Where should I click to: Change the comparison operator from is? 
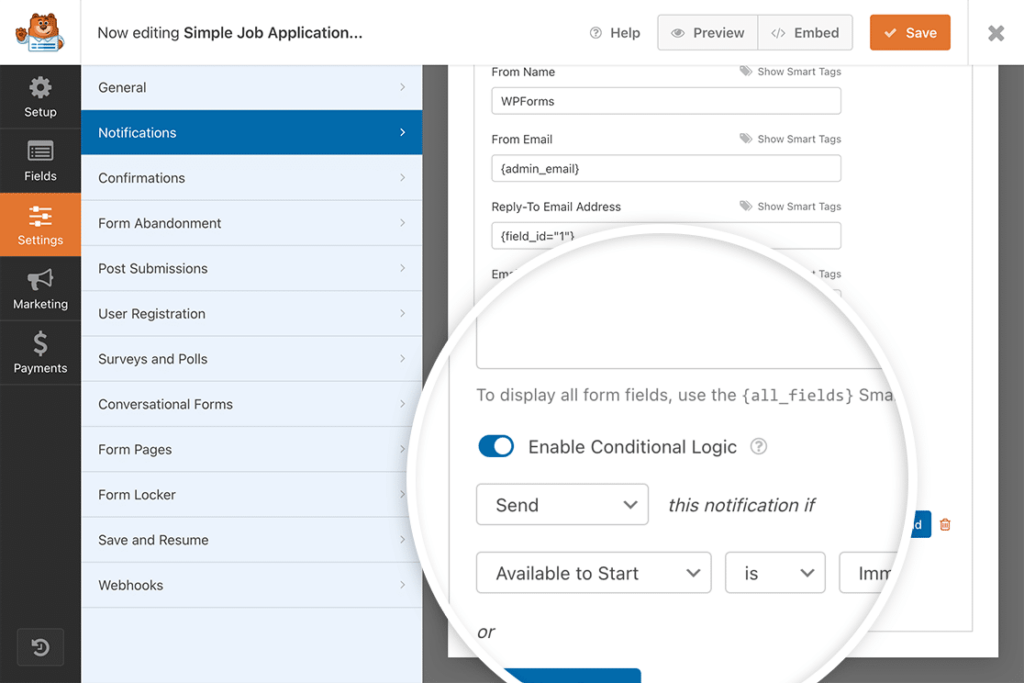click(x=775, y=573)
